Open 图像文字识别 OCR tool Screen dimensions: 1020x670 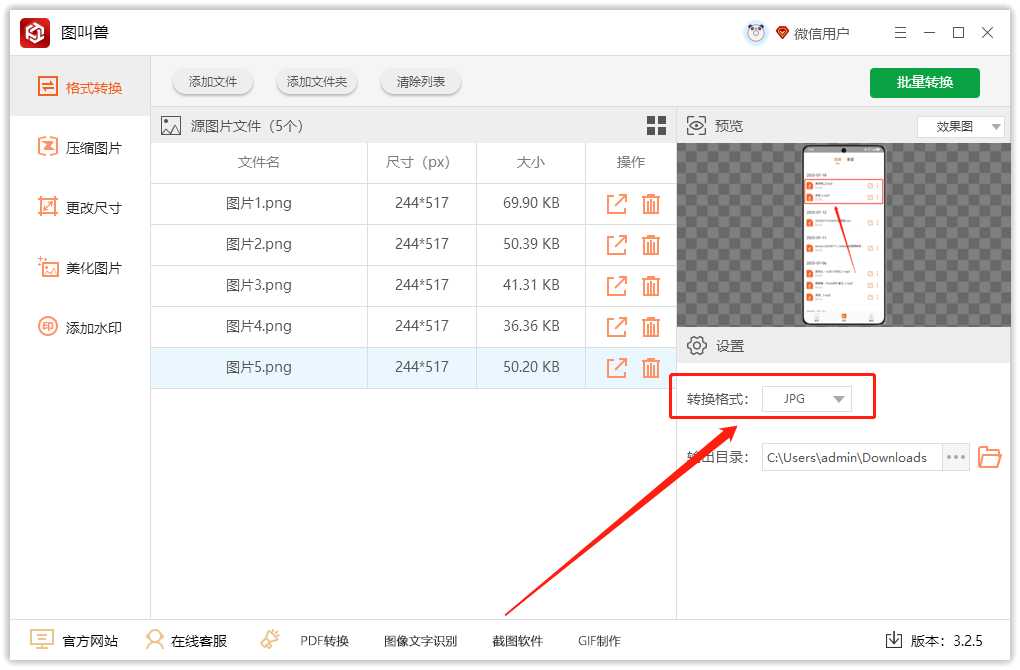[x=420, y=640]
